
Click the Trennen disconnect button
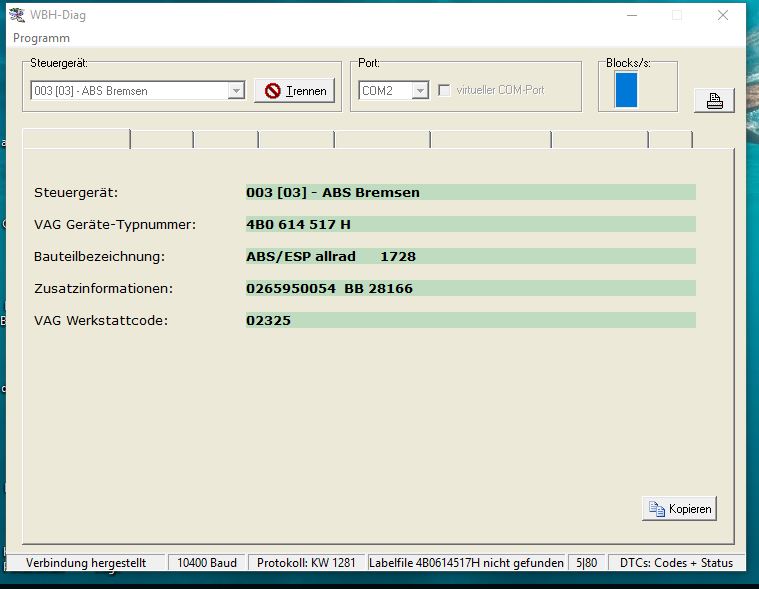(294, 91)
